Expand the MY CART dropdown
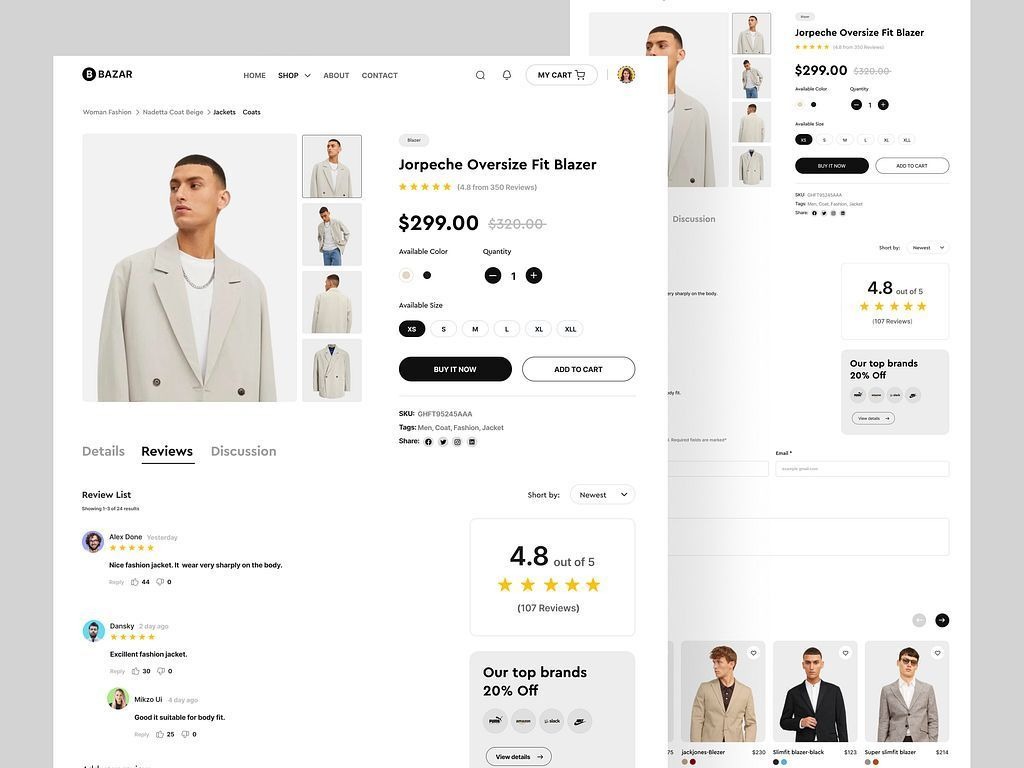Image resolution: width=1024 pixels, height=768 pixels. (x=561, y=74)
